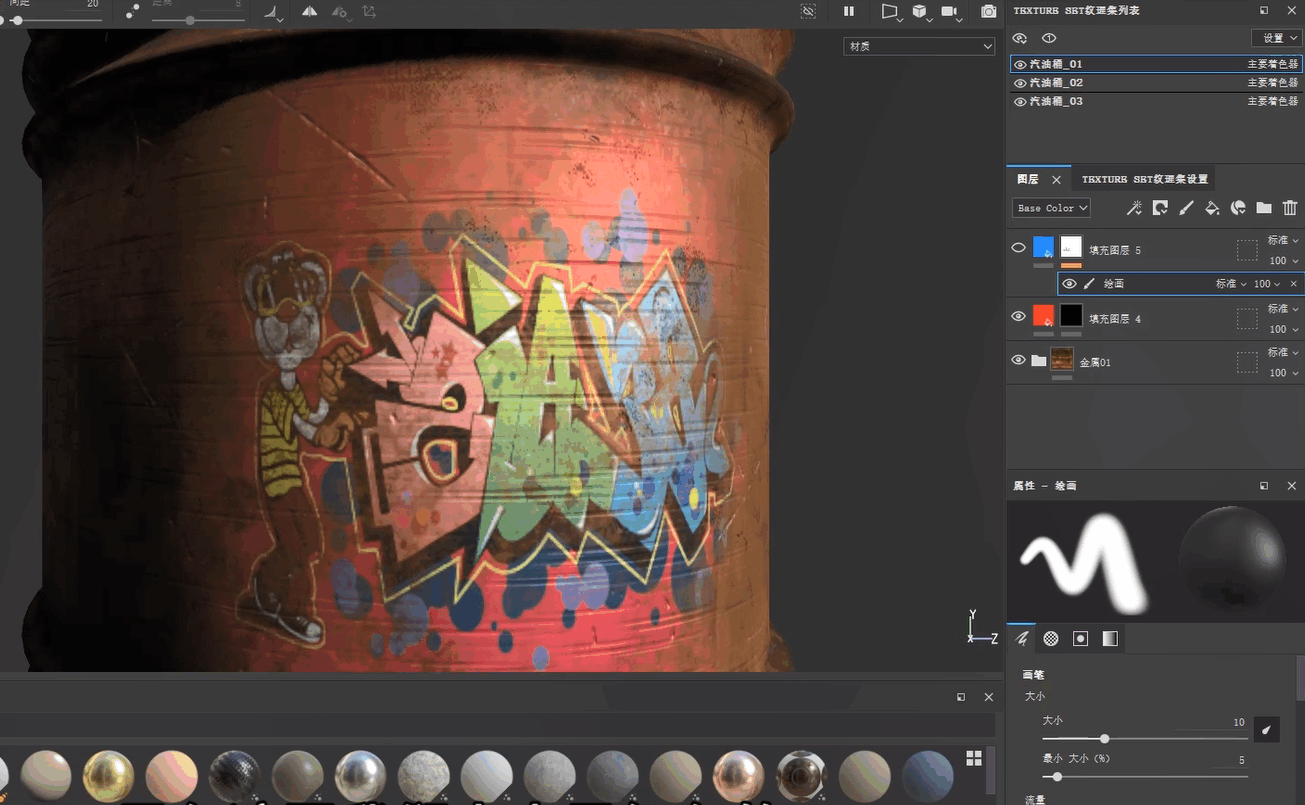Open the Base Color channel dropdown
1305x805 pixels.
point(1051,208)
